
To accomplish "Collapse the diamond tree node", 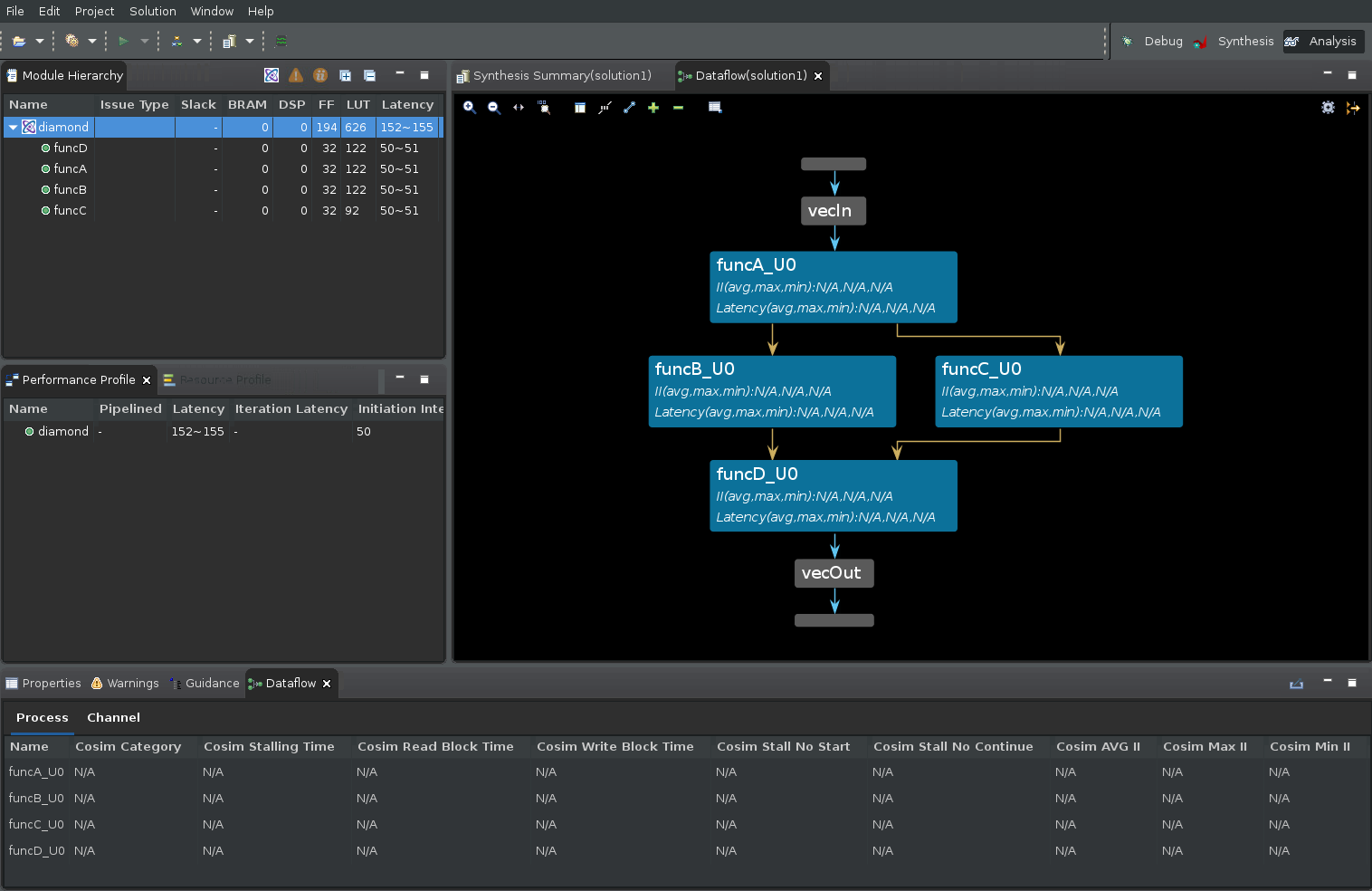I will [13, 128].
